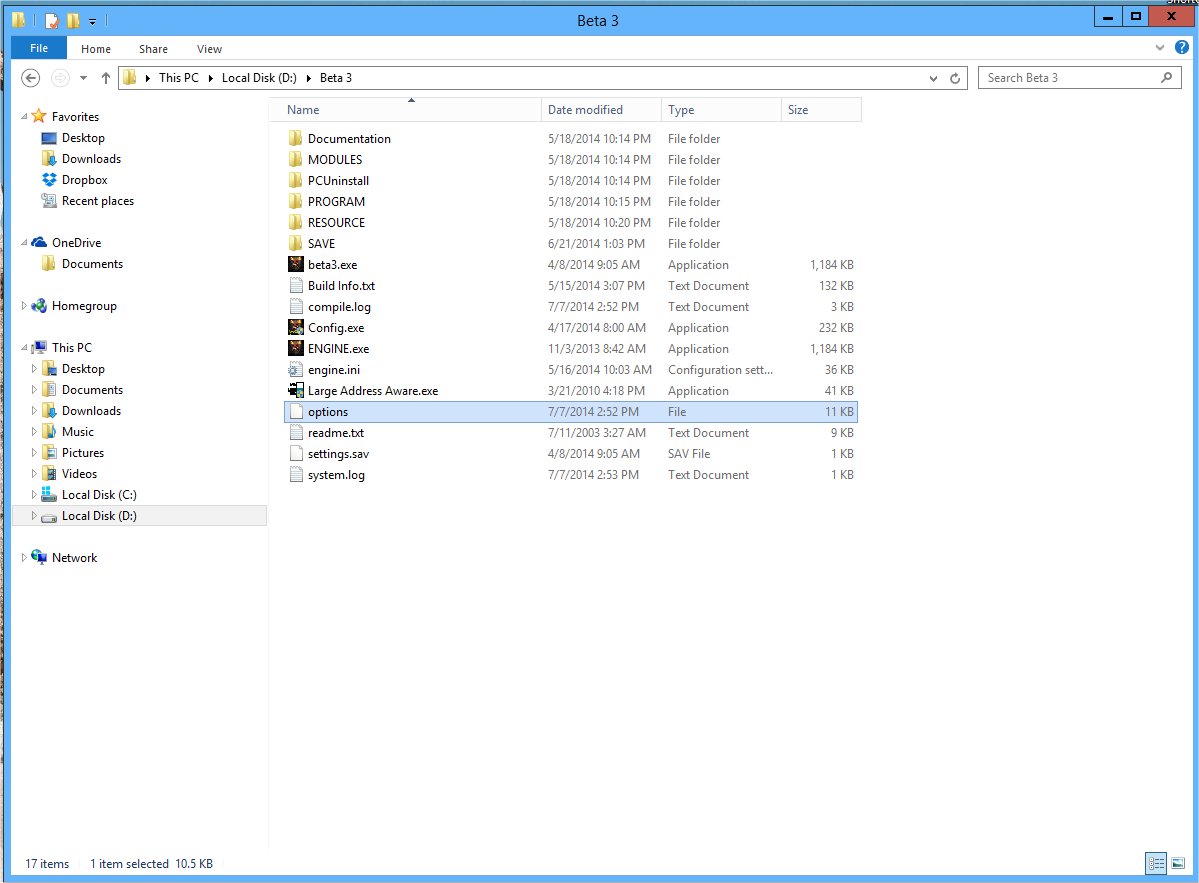Select Documents under OneDrive
Screen dimensions: 1199x883
[x=92, y=264]
